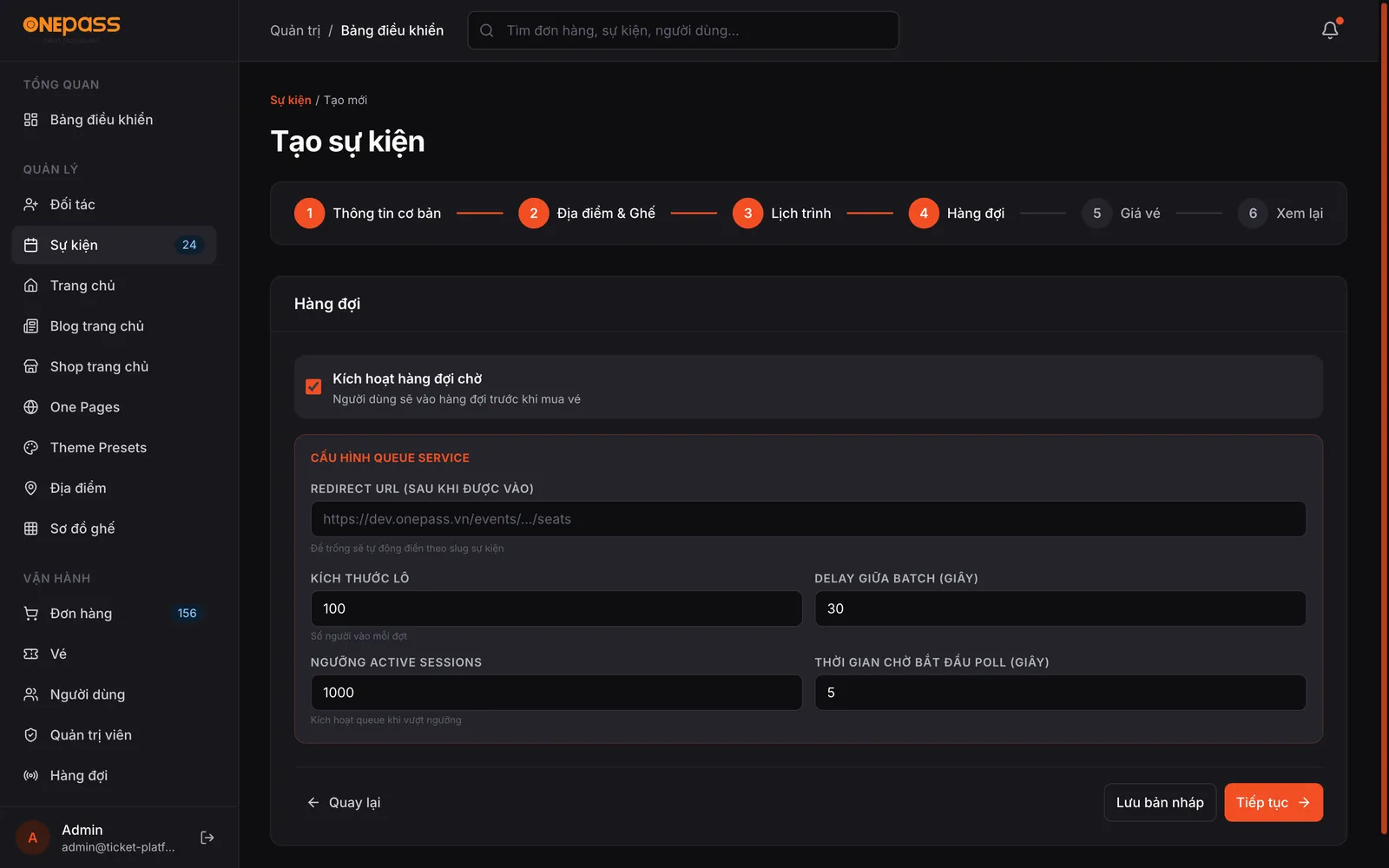Image resolution: width=1389 pixels, height=868 pixels.
Task: Click the Hàng đợi radio signal icon
Action: pyautogui.click(x=30, y=775)
